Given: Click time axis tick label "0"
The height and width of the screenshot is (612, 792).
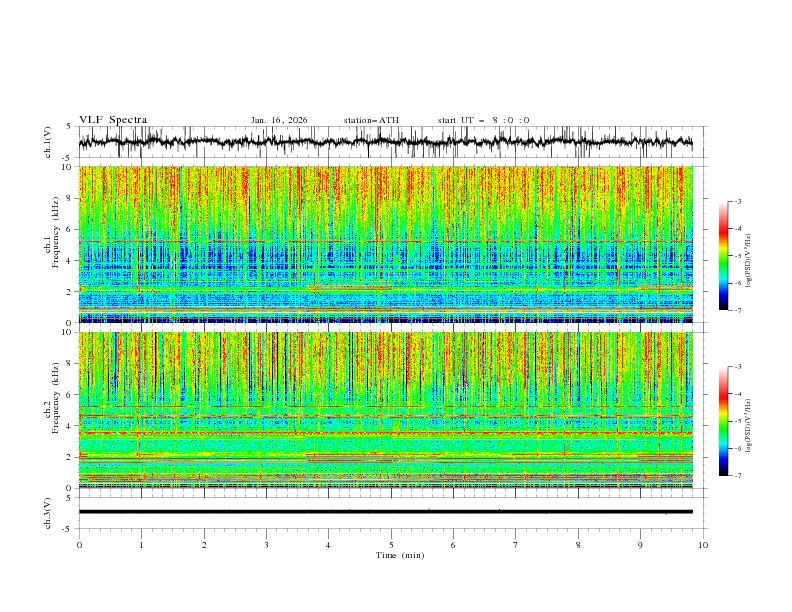Looking at the screenshot, I should pos(79,545).
